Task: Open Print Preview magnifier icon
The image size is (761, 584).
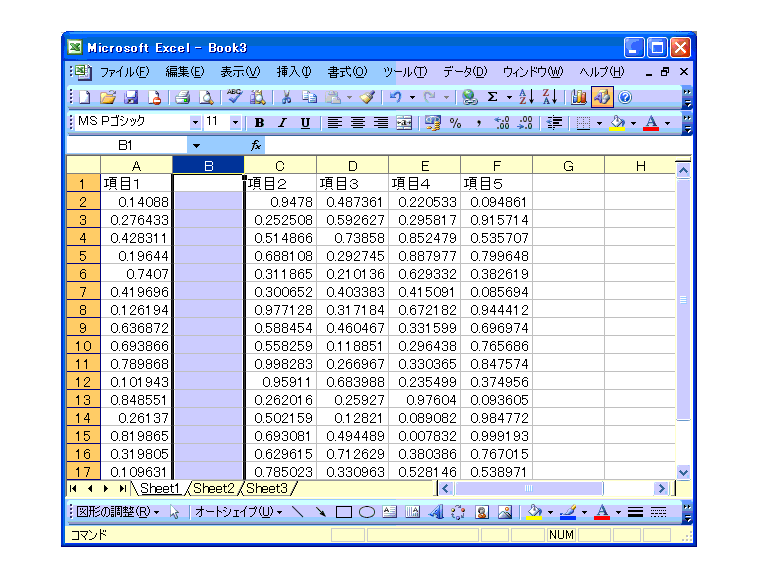Action: click(x=206, y=98)
